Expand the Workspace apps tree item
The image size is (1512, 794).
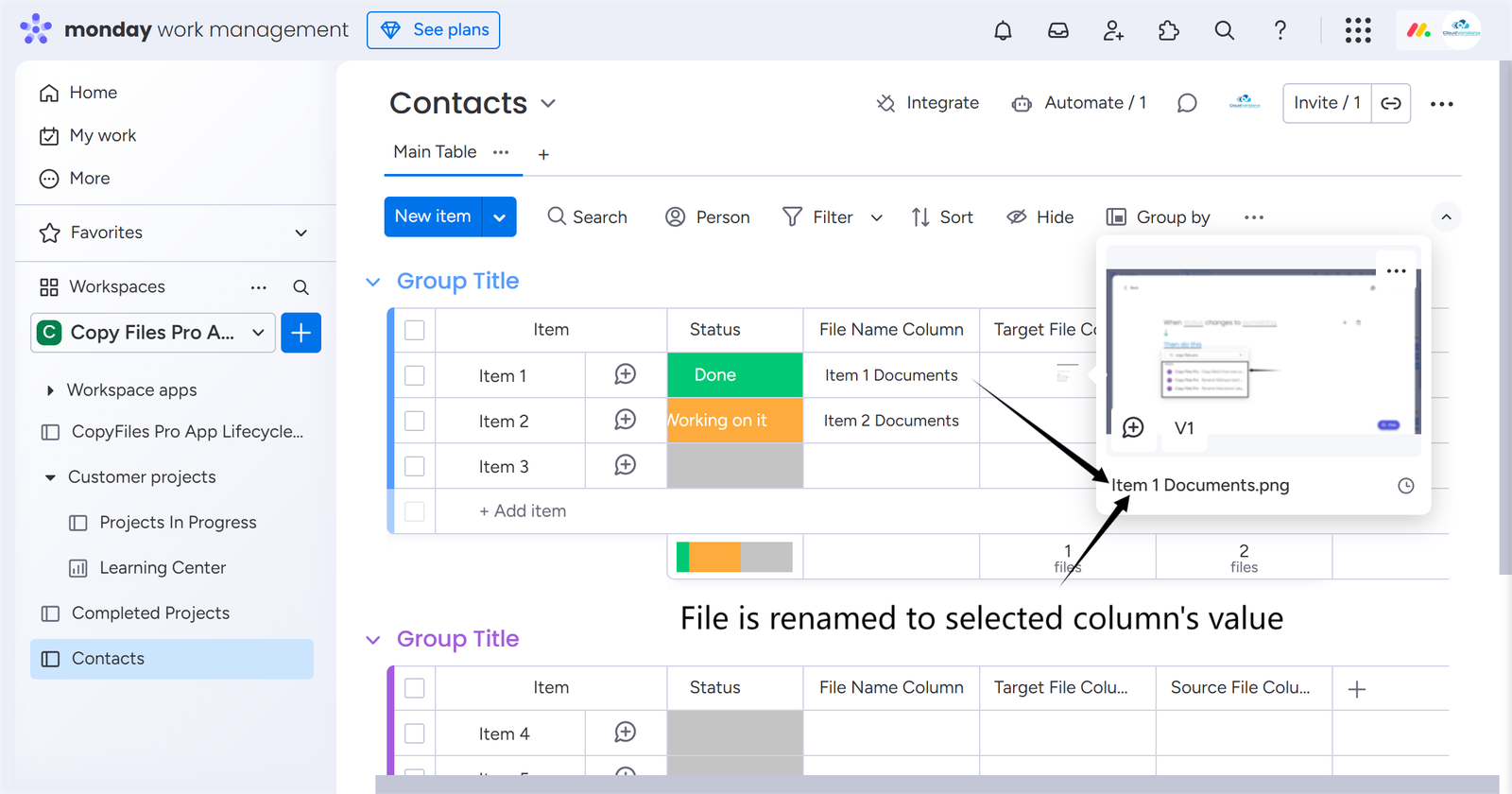click(50, 390)
